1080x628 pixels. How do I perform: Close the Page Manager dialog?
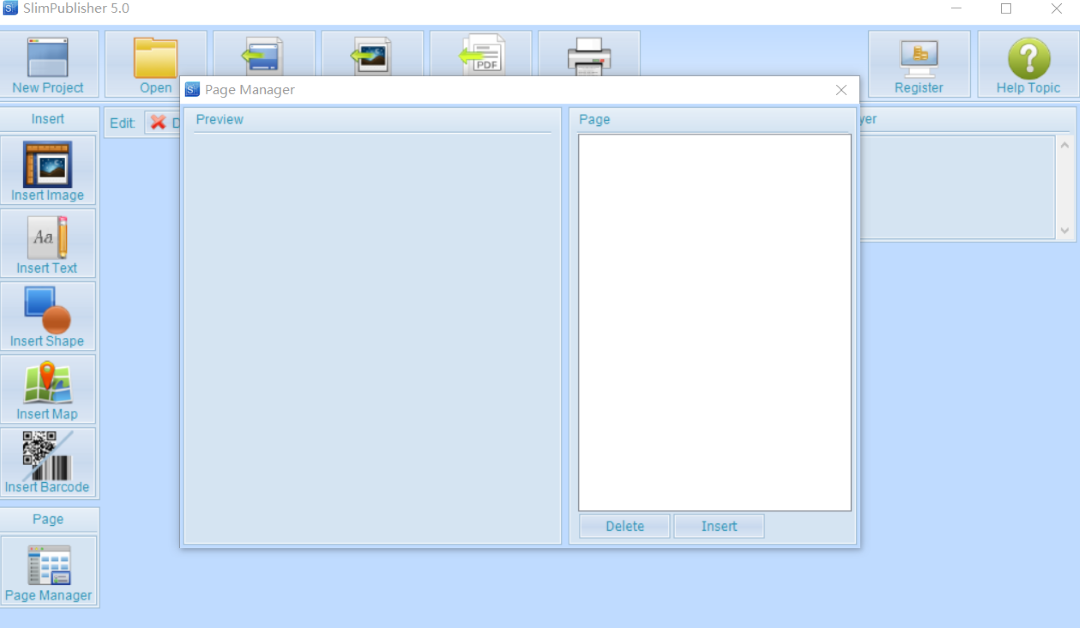pos(841,90)
